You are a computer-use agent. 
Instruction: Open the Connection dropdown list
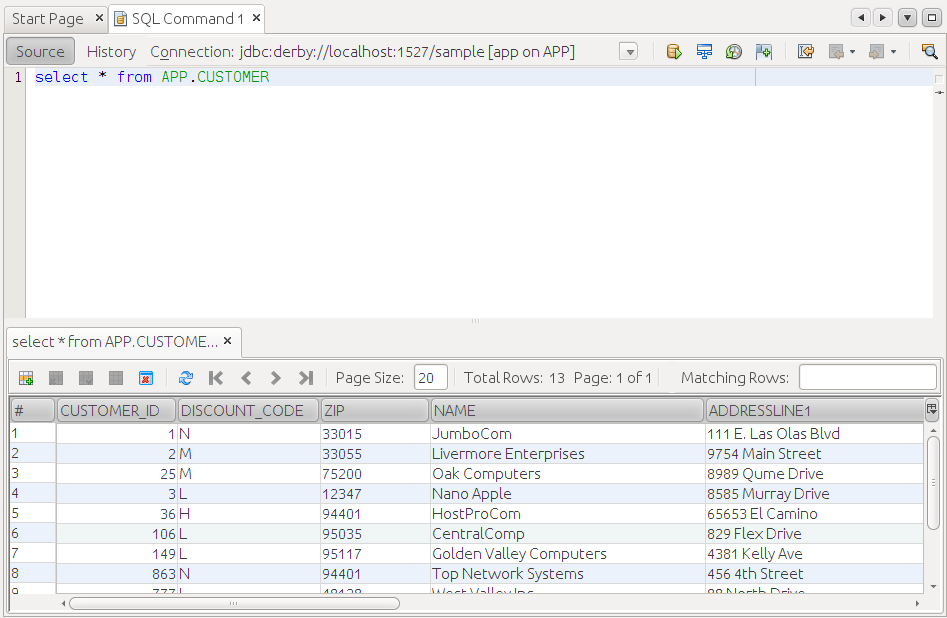coord(628,52)
